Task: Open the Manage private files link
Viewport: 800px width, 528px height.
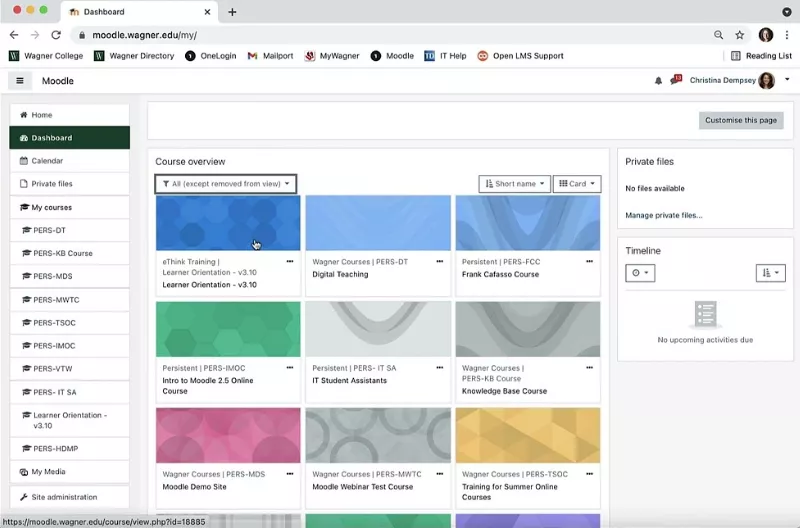Action: coord(663,215)
